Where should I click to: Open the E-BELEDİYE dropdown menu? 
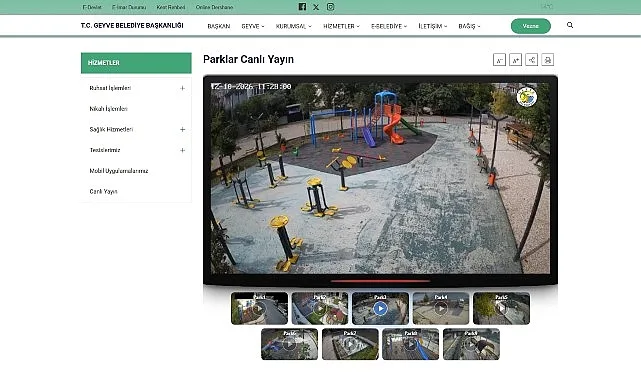click(389, 26)
